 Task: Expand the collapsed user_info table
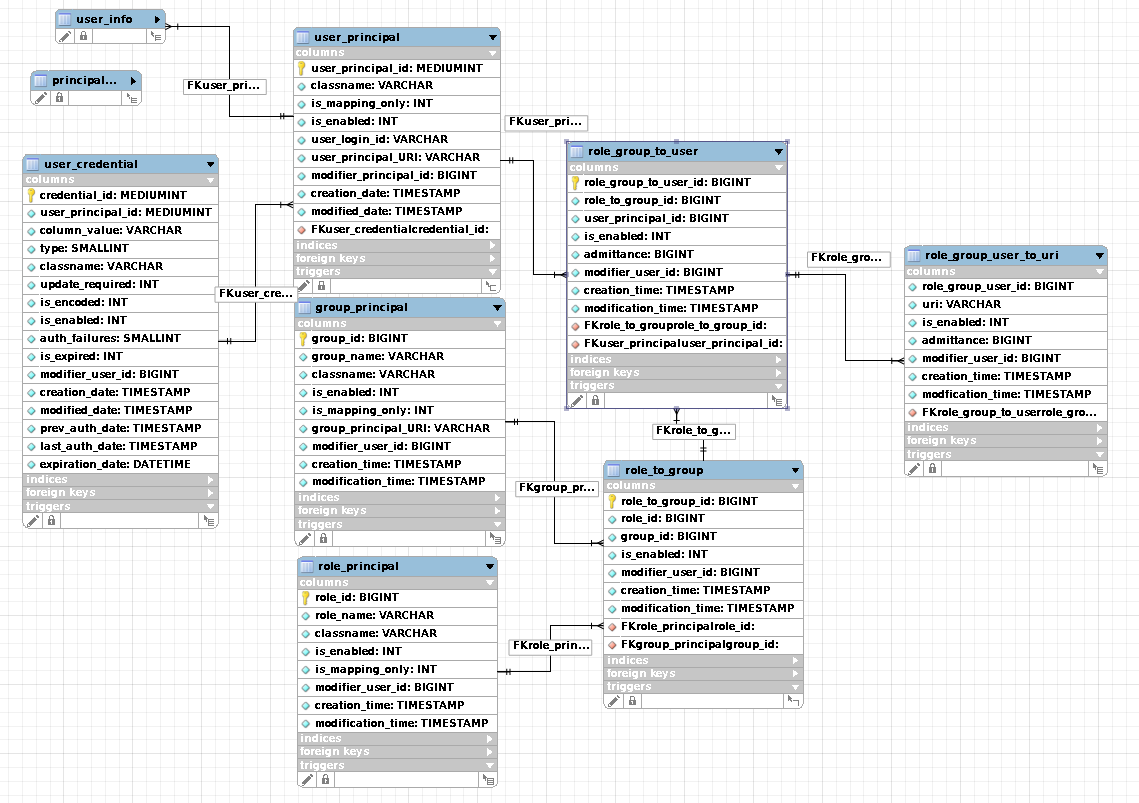pyautogui.click(x=158, y=19)
